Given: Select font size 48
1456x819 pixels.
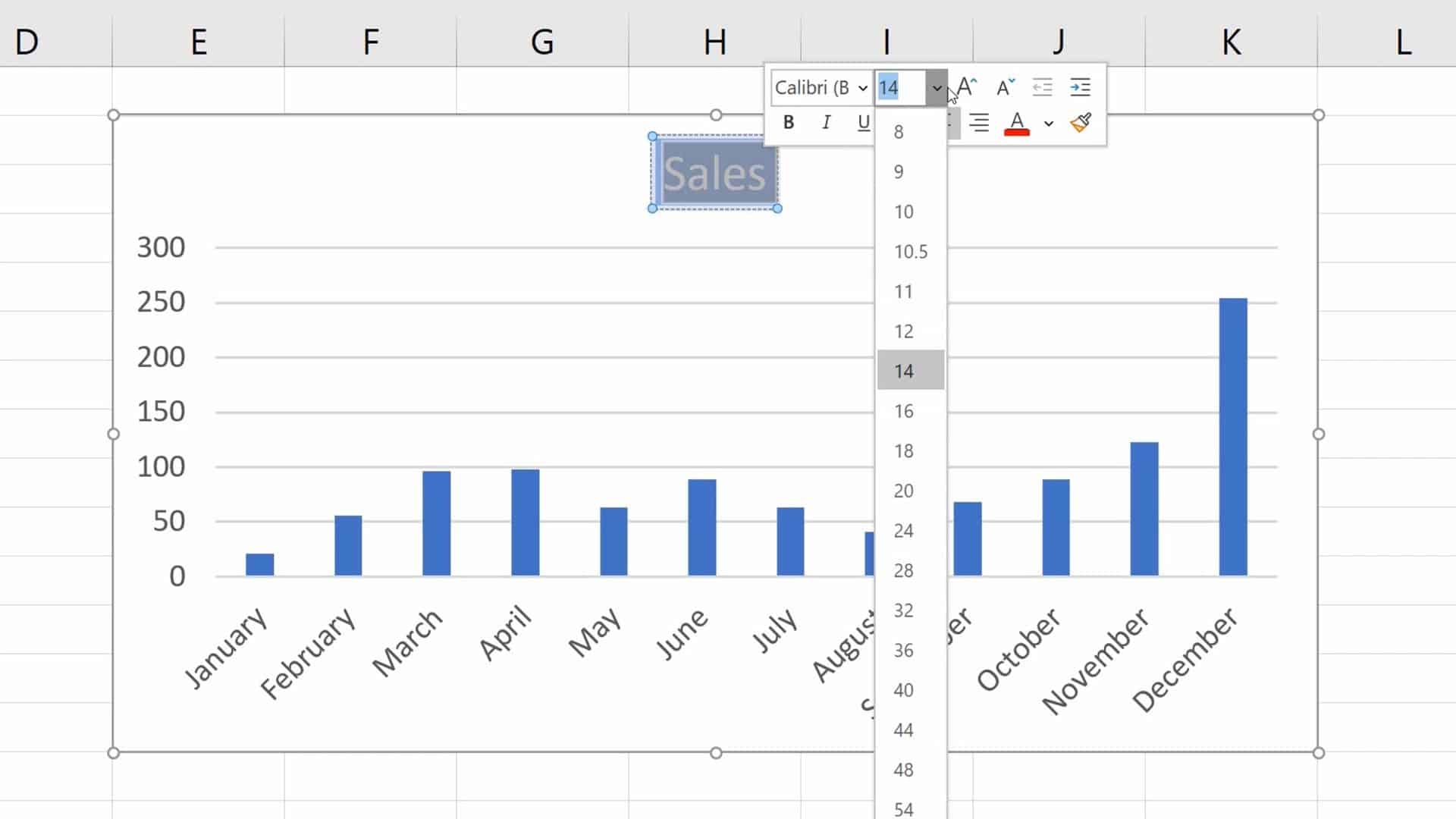Looking at the screenshot, I should click(x=911, y=770).
